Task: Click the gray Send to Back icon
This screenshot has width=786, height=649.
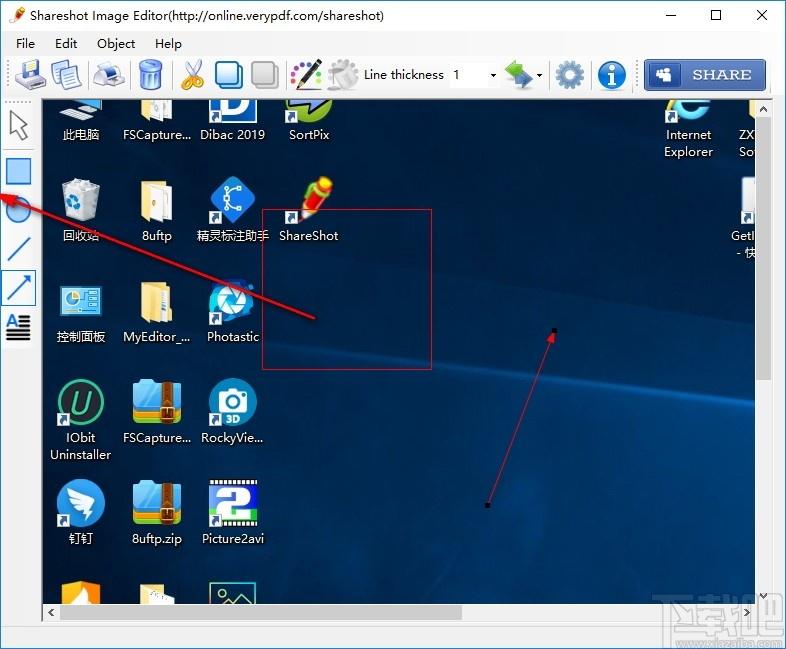Action: click(265, 75)
